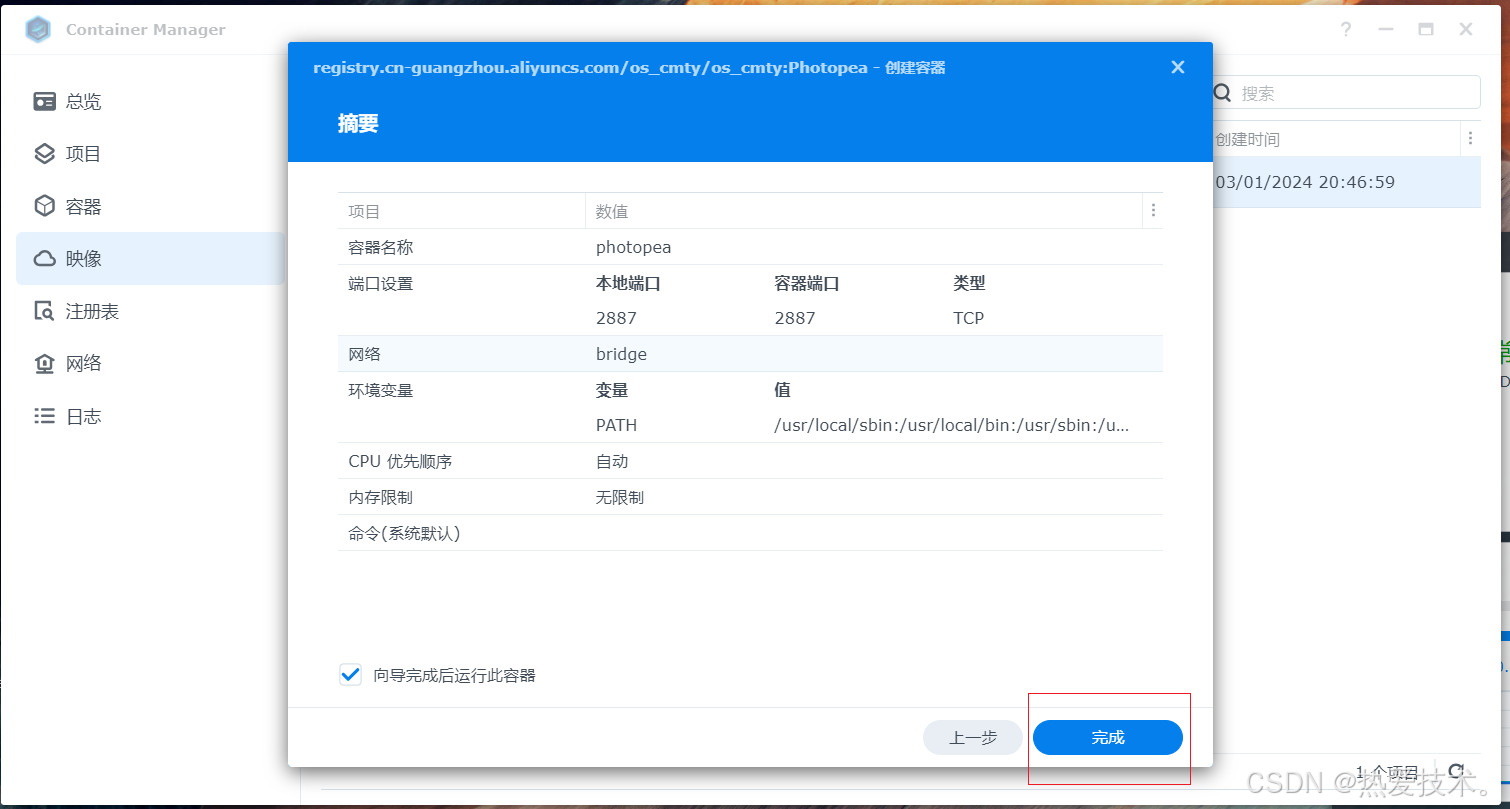Click the 项目 layers icon in sidebar
This screenshot has height=809, width=1510.
point(44,154)
